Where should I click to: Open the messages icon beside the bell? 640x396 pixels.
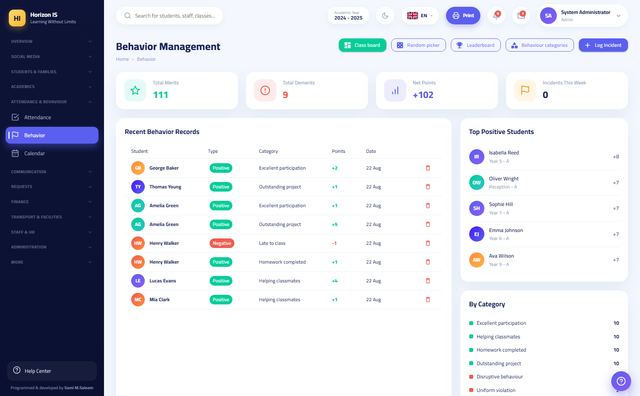click(521, 16)
